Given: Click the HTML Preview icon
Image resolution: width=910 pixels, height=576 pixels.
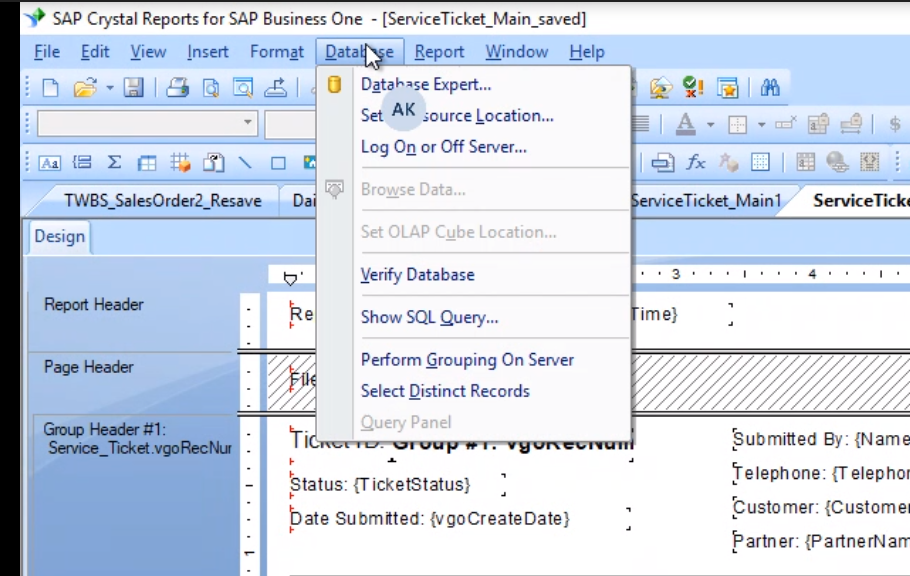Looking at the screenshot, I should [243, 88].
